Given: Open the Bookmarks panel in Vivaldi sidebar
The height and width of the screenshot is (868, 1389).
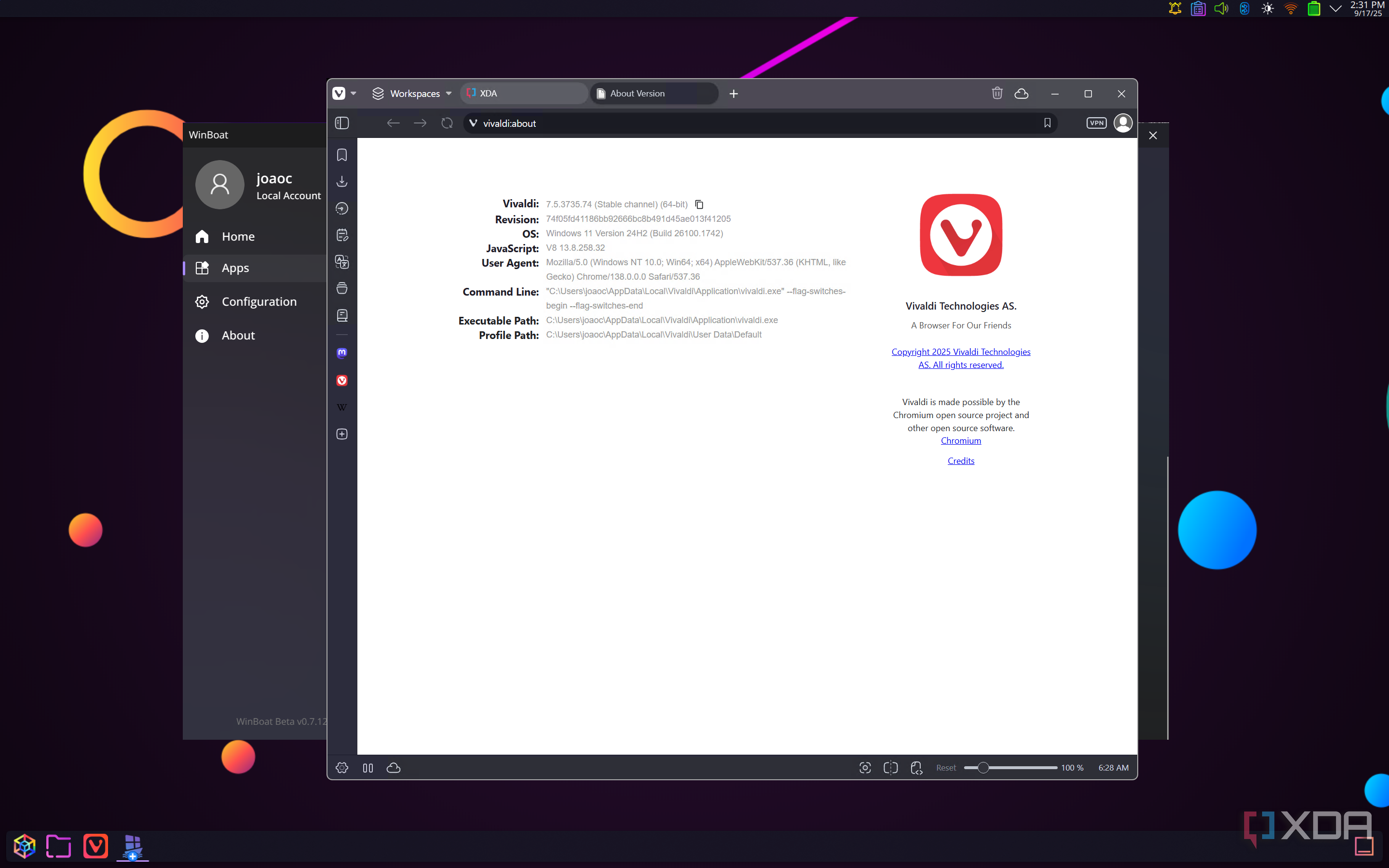Looking at the screenshot, I should (341, 155).
